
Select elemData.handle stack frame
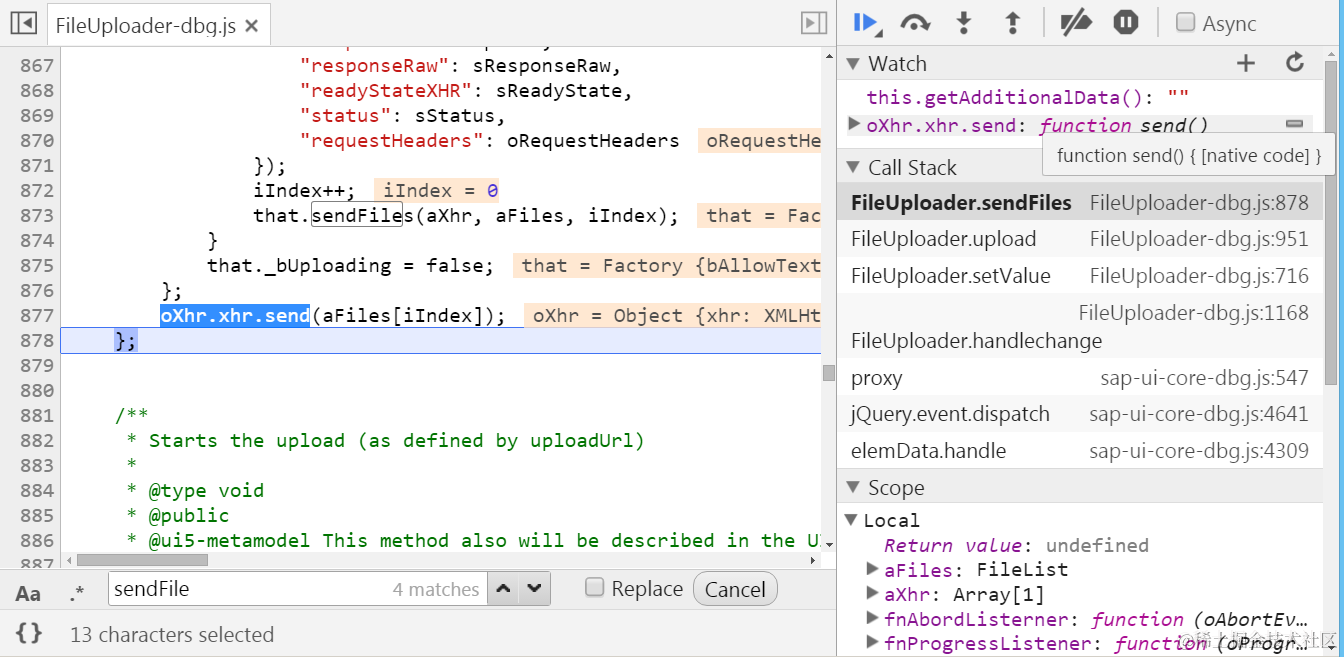coord(1079,451)
